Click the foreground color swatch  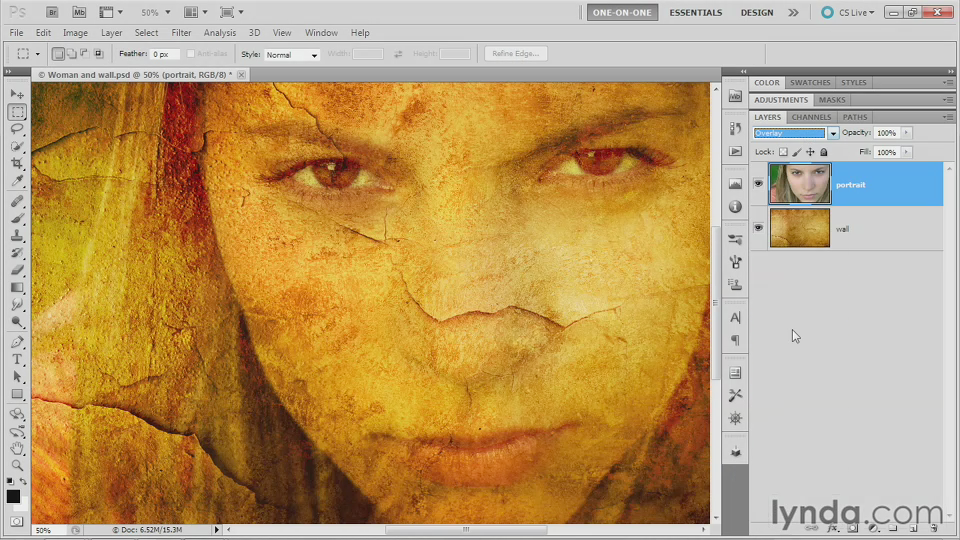point(13,497)
